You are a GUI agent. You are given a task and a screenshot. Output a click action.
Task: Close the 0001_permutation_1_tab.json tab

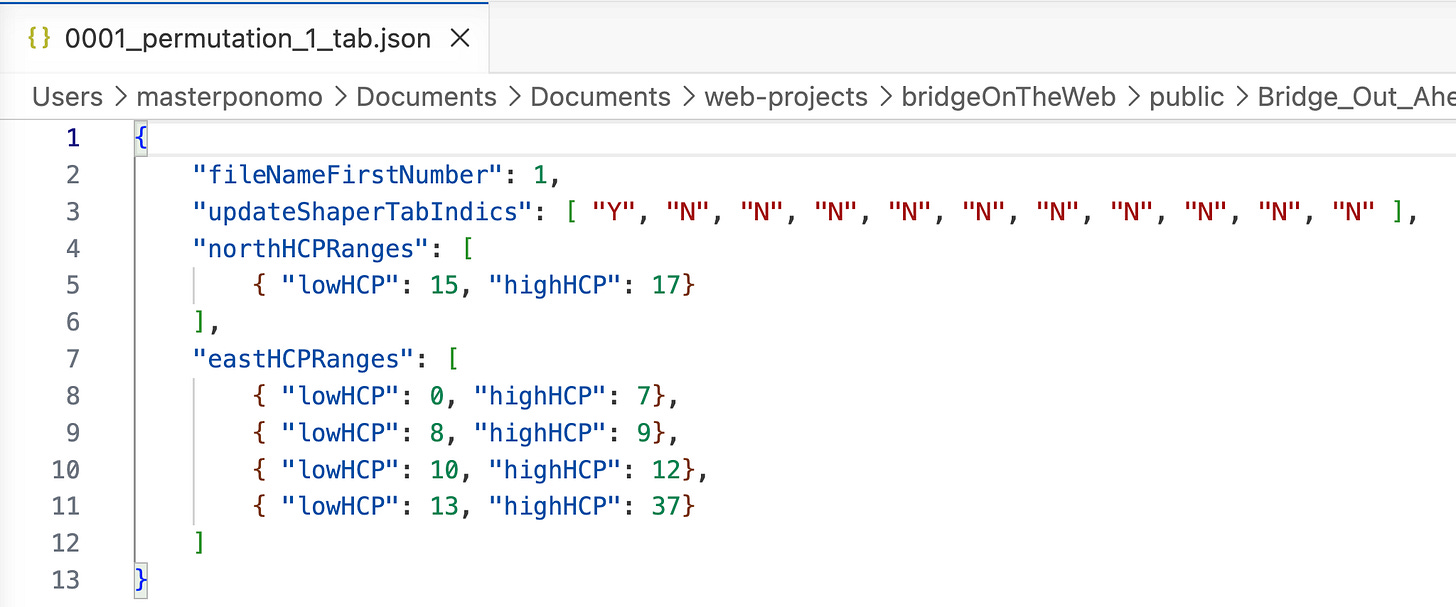(x=460, y=39)
